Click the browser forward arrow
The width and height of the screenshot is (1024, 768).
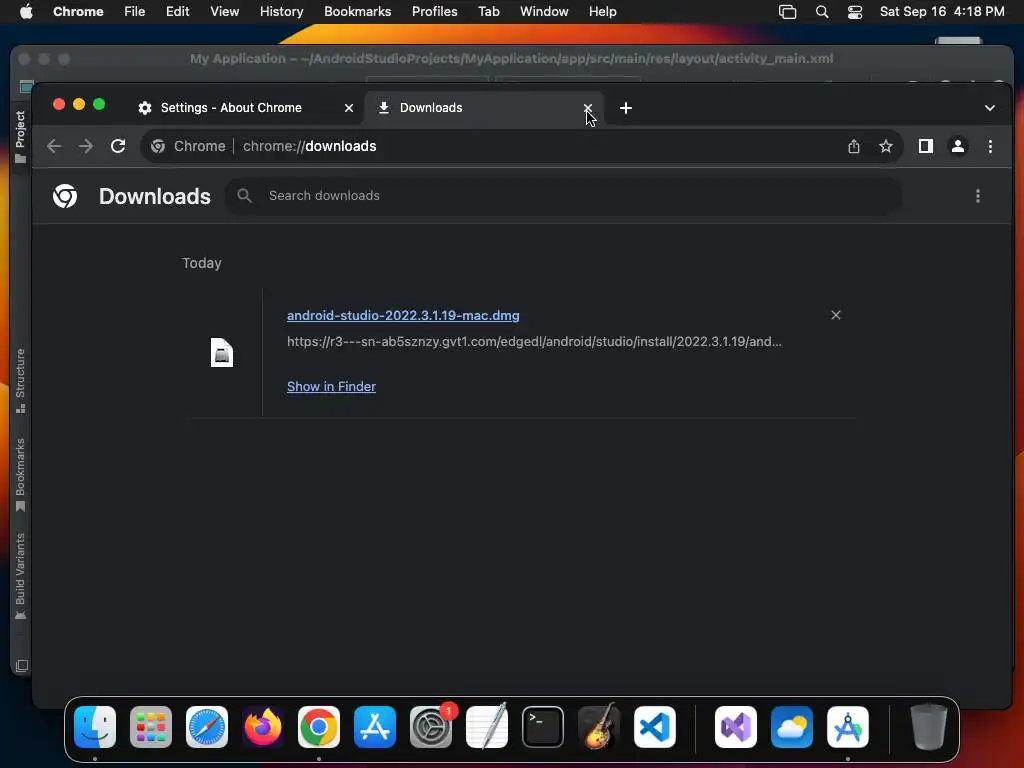(x=86, y=146)
